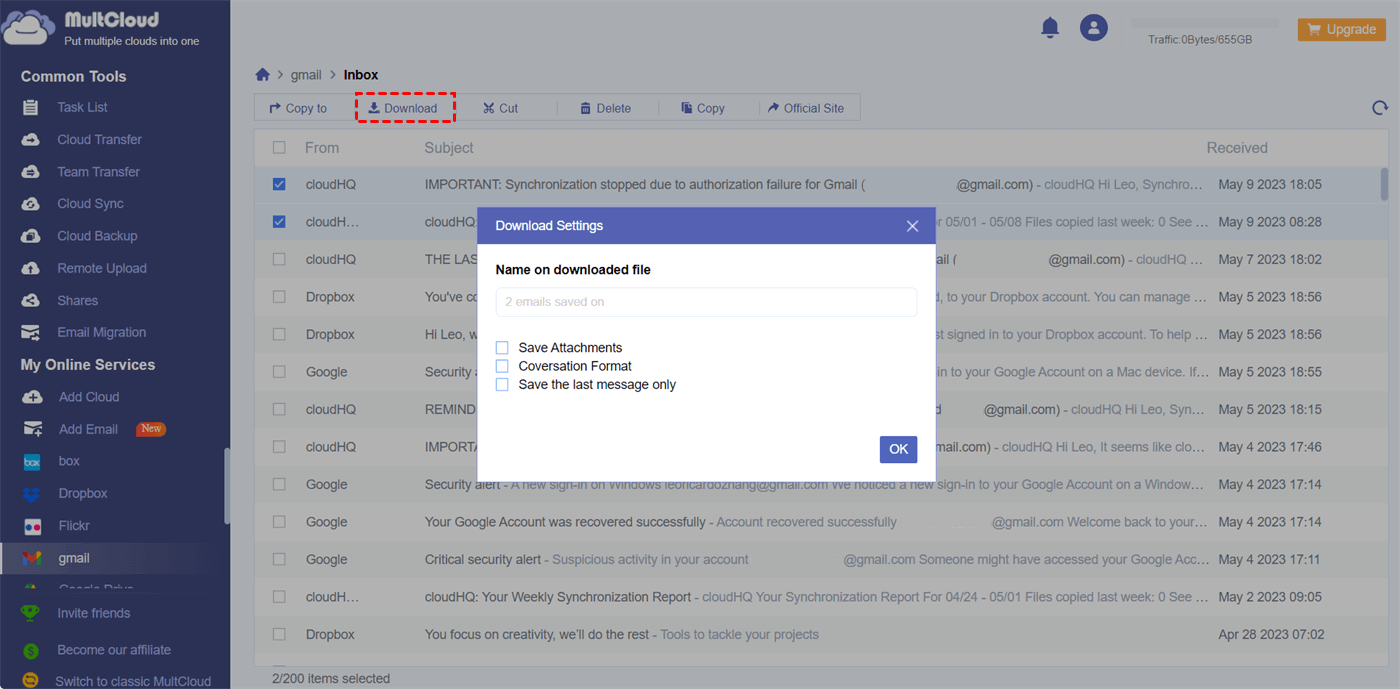Click the Received column header
1400x689 pixels.
point(1237,148)
